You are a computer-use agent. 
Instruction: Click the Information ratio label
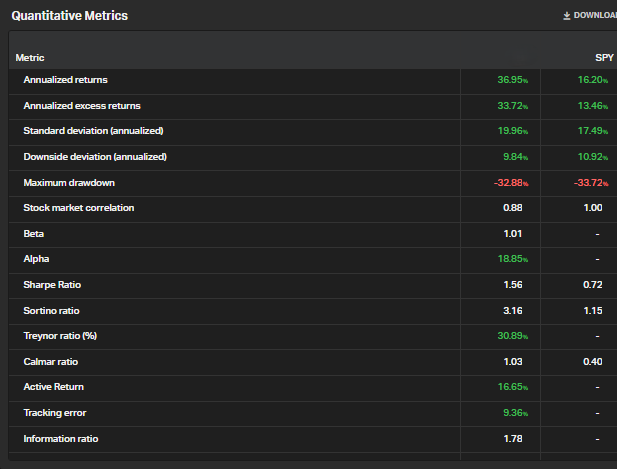[x=61, y=439]
